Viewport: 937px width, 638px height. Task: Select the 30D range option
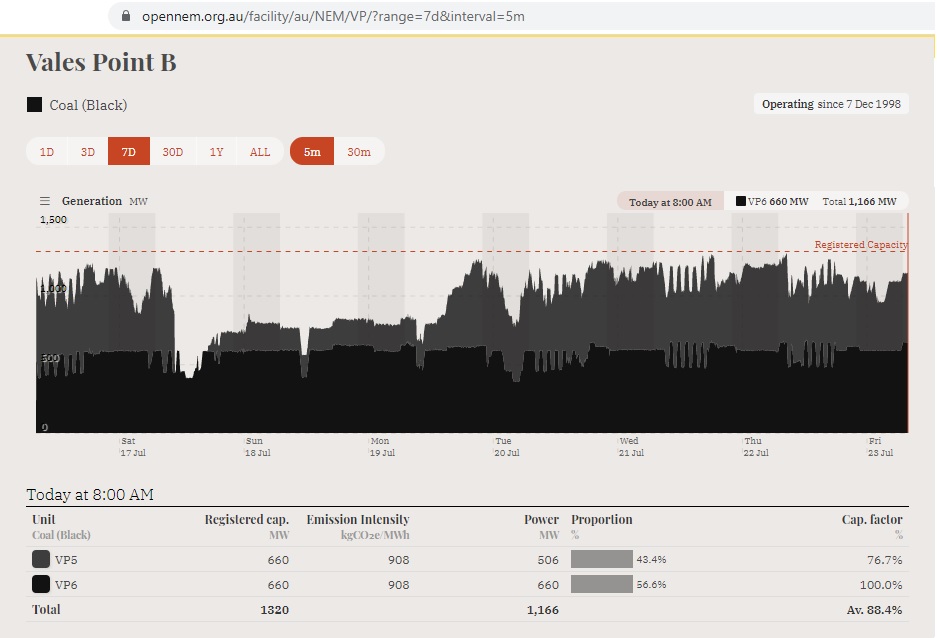(x=173, y=152)
